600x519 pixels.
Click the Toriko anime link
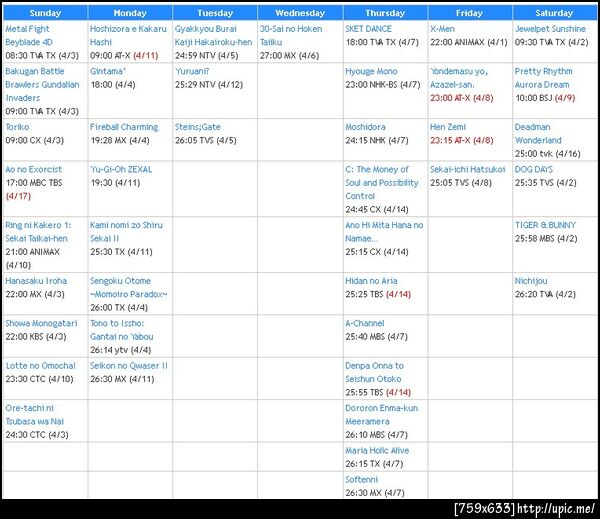[x=17, y=127]
